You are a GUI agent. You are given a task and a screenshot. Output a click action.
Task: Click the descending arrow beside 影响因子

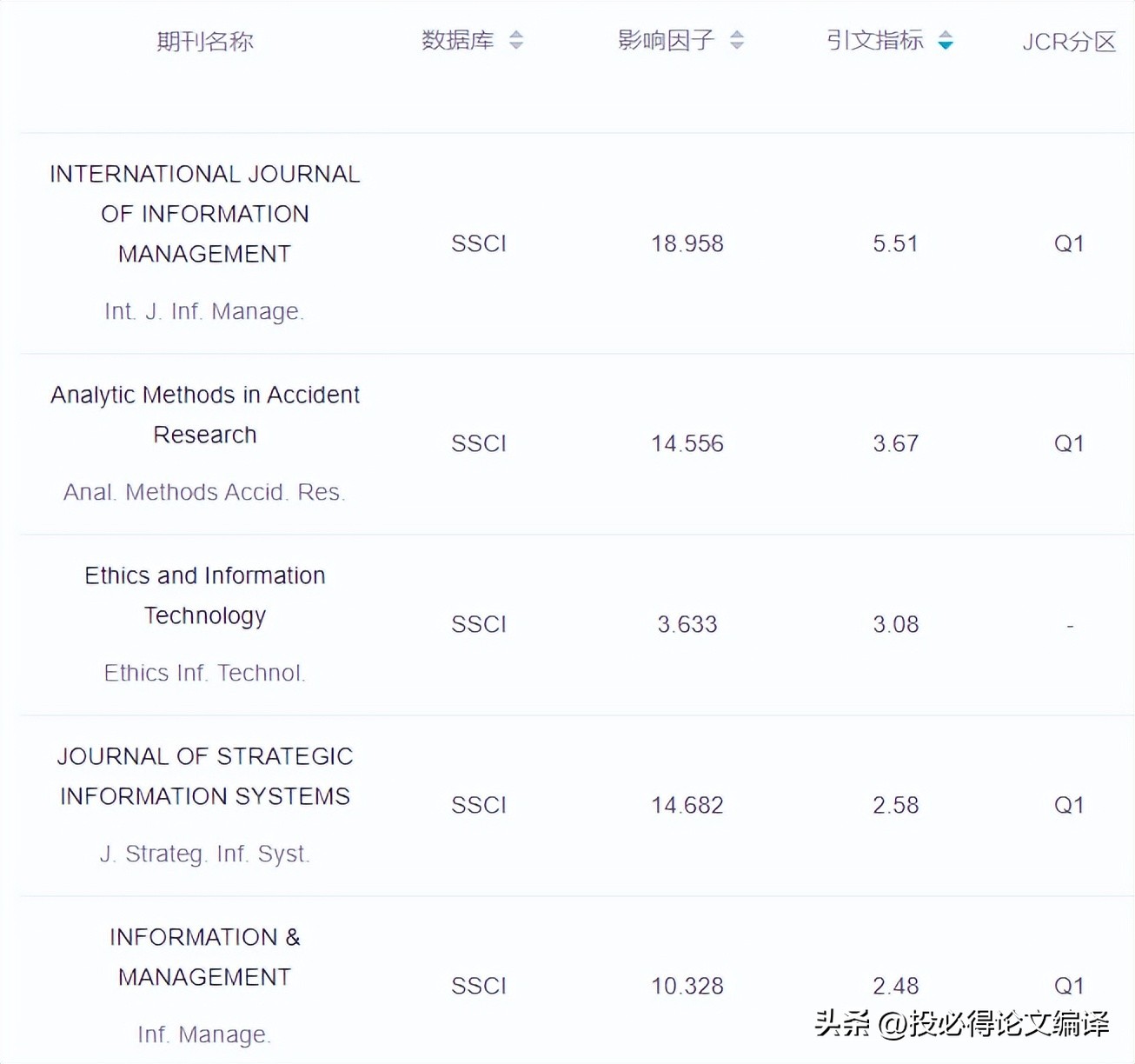pyautogui.click(x=737, y=46)
